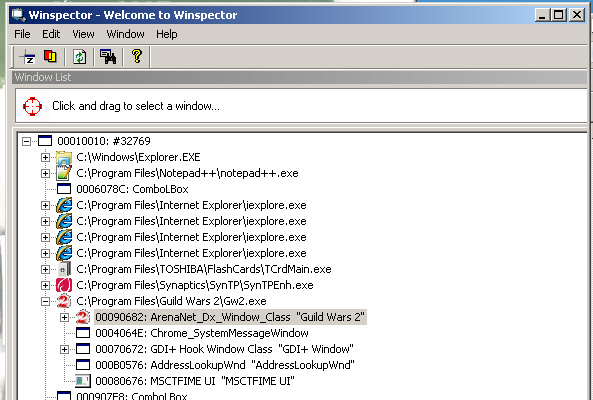The height and width of the screenshot is (400, 593).
Task: Select the TOSHIBA\FlashCards\TCrdMain.exe row
Action: (204, 269)
